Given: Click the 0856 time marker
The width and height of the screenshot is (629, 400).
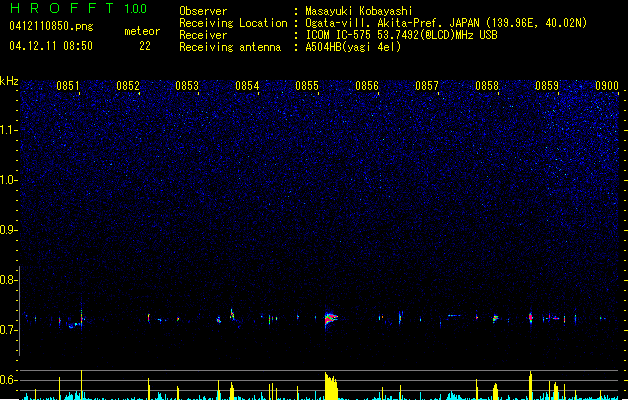Looking at the screenshot, I should pyautogui.click(x=367, y=86).
